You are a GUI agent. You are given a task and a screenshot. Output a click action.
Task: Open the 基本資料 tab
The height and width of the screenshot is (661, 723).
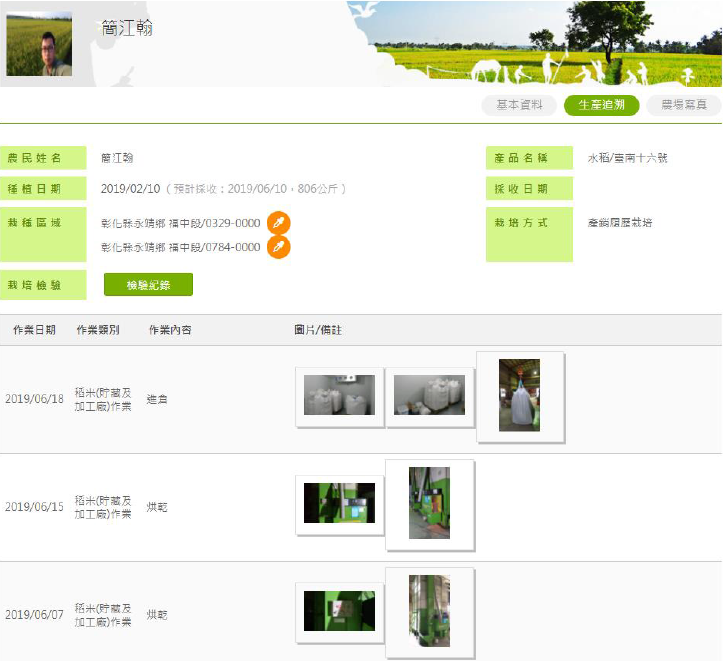click(x=519, y=105)
